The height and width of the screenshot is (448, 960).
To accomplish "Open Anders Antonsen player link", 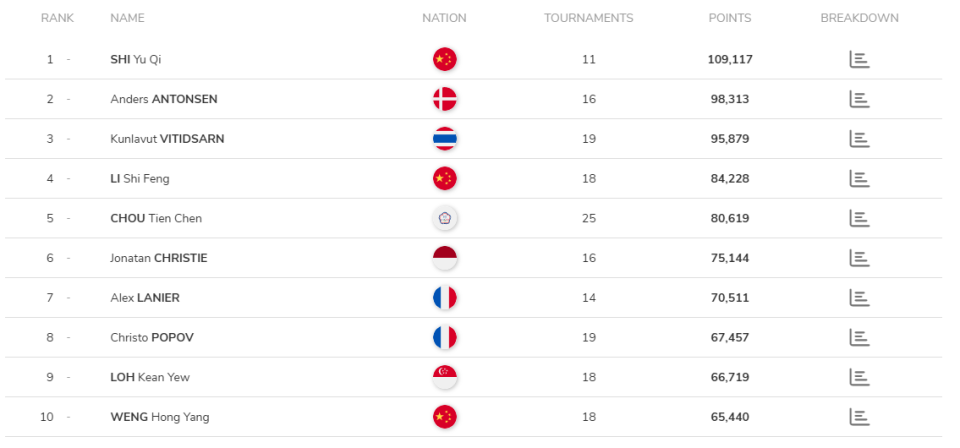I will (163, 99).
